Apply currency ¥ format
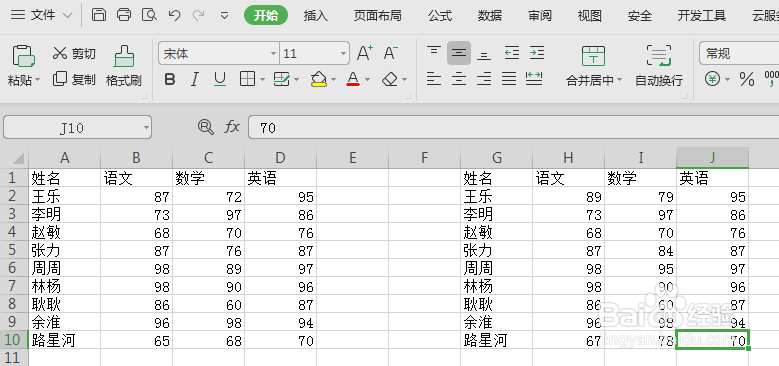The height and width of the screenshot is (366, 779). (x=713, y=79)
